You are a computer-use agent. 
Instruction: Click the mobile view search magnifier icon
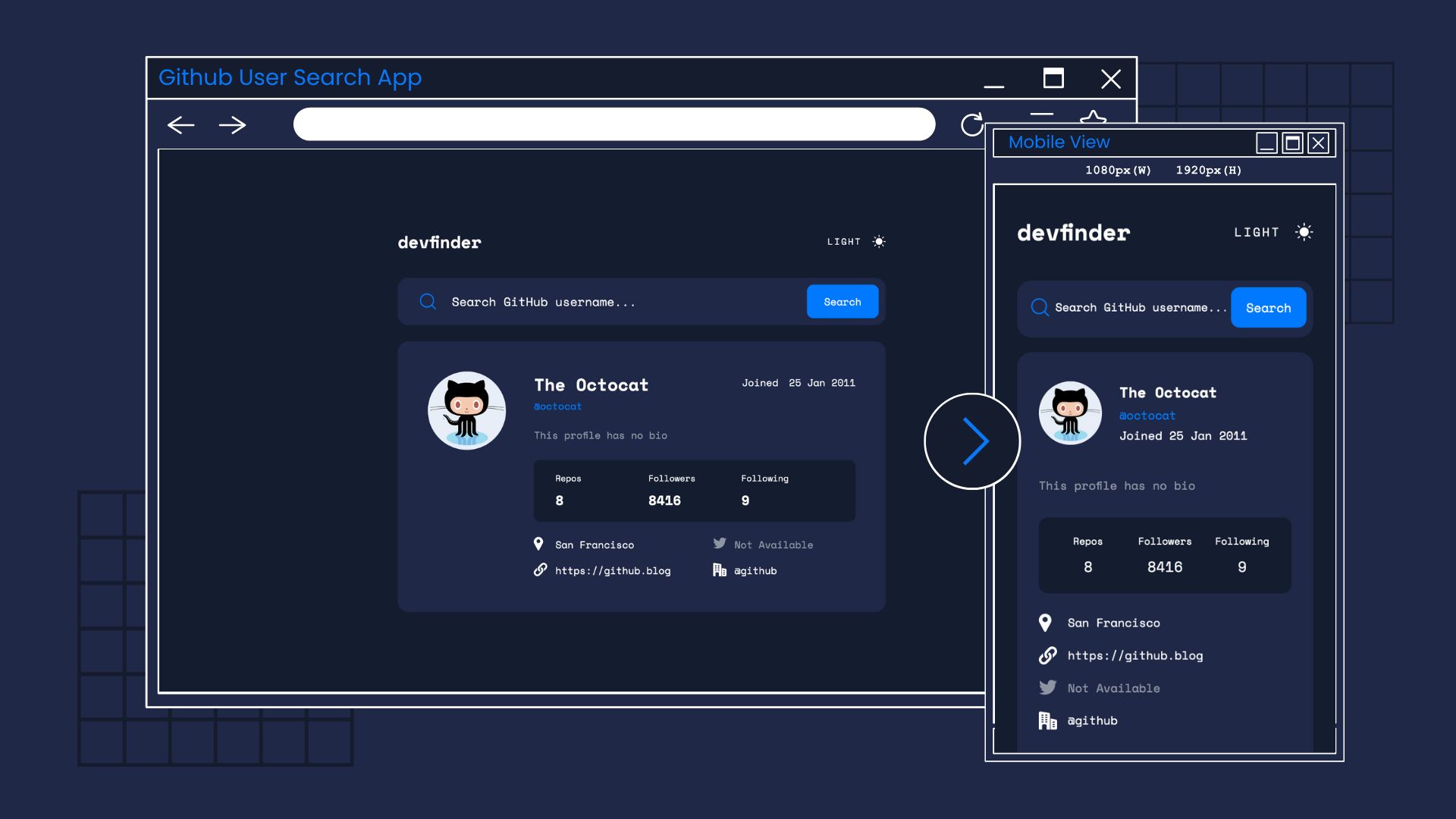coord(1040,307)
